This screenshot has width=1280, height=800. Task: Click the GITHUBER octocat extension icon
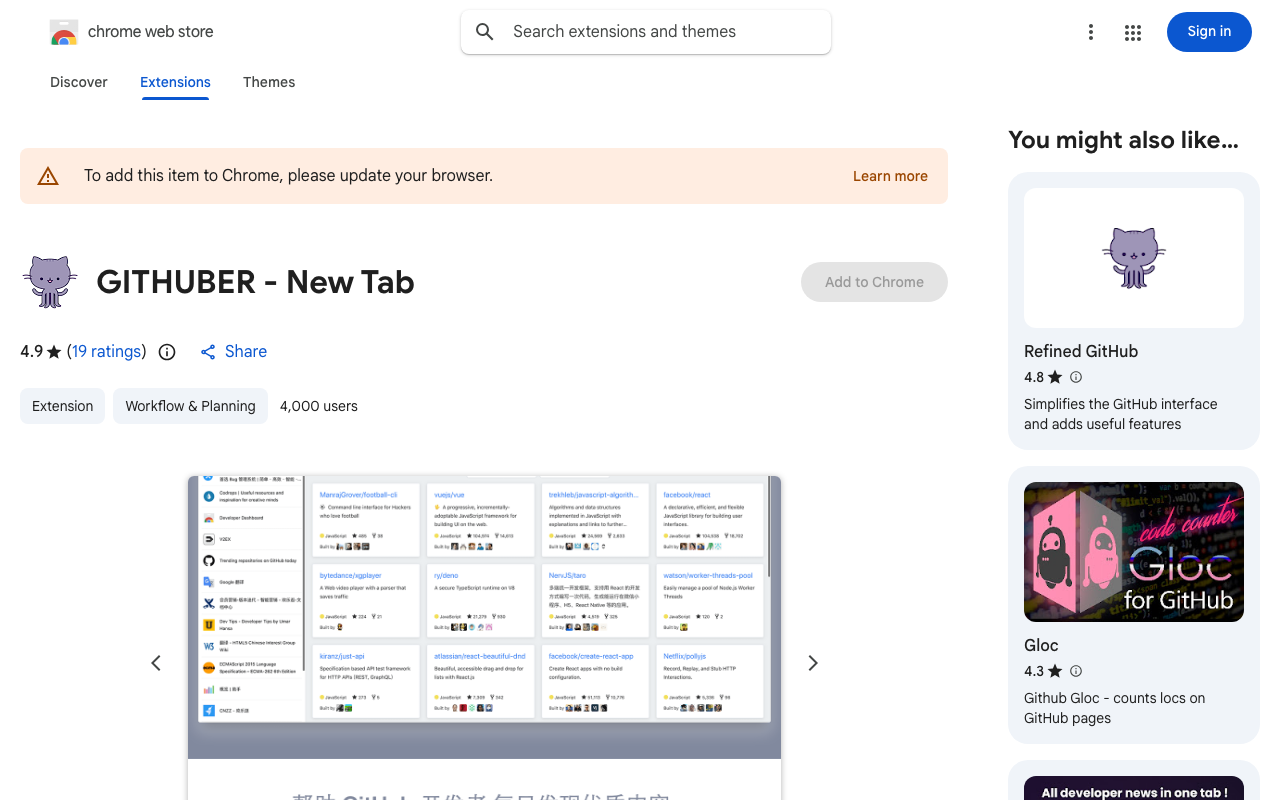point(50,282)
